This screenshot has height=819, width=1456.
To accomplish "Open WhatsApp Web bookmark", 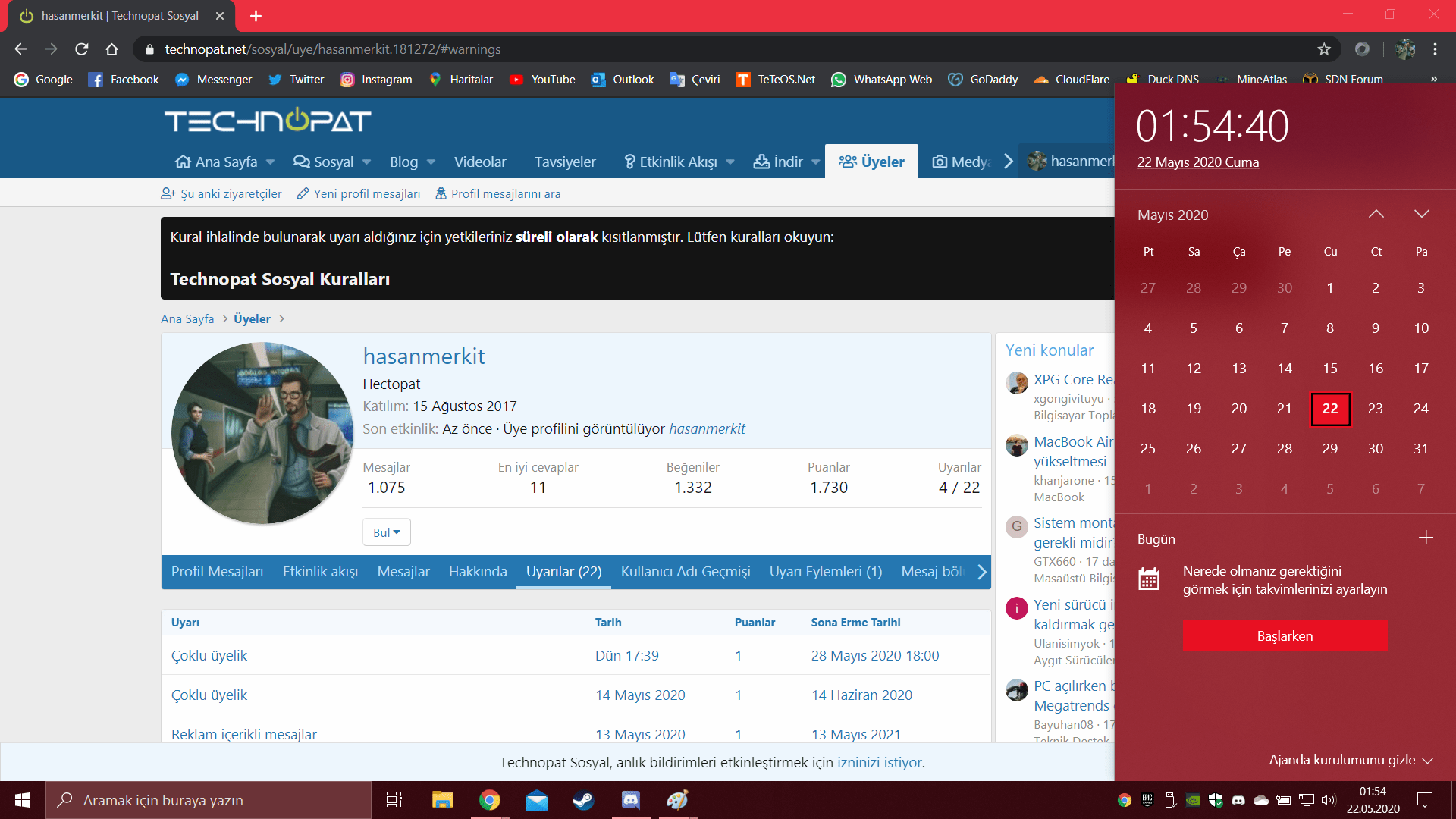I will (882, 80).
